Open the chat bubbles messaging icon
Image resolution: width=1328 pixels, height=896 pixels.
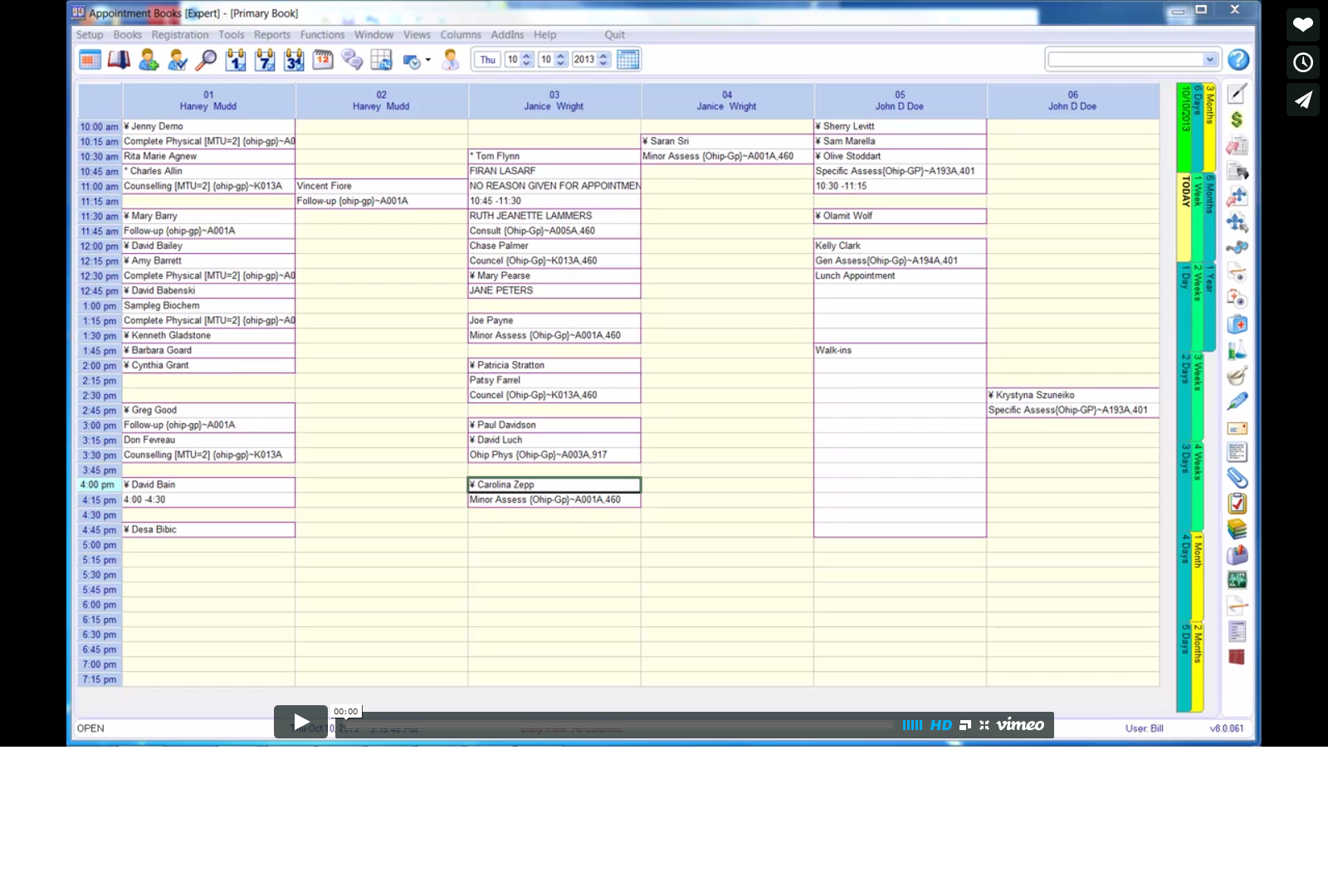[352, 60]
